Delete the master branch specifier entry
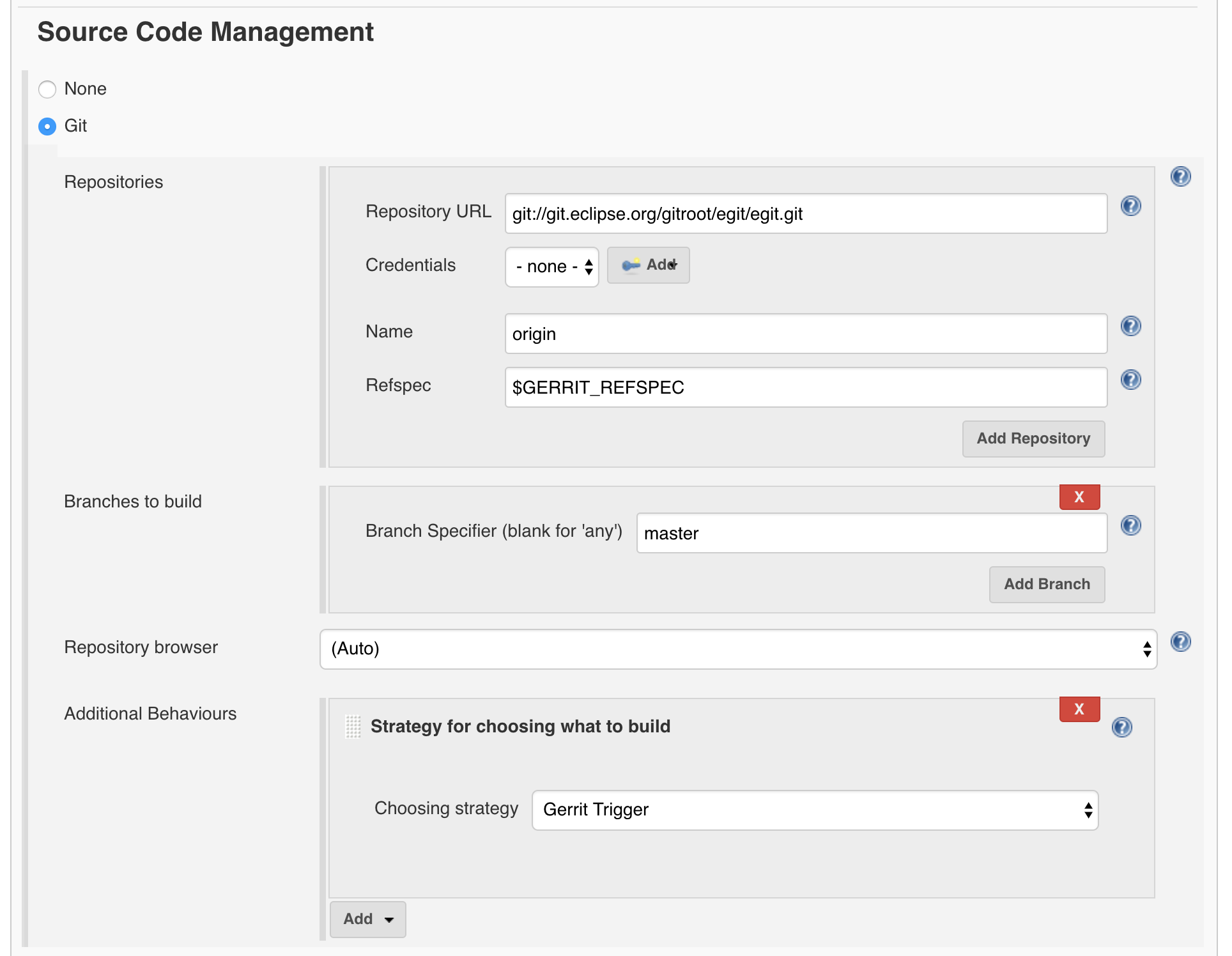1232x956 pixels. (1079, 497)
